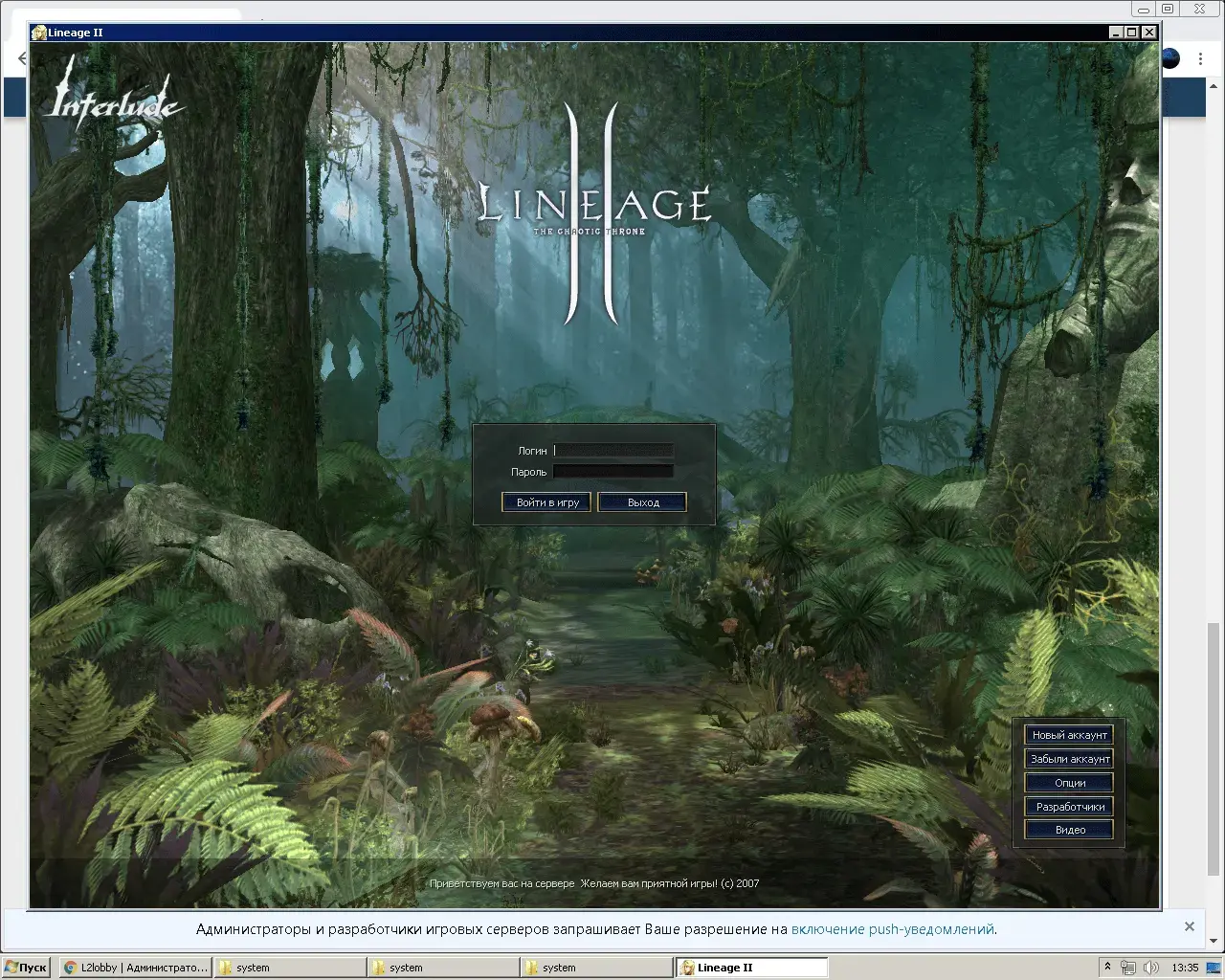This screenshot has height=980, width=1225.
Task: Open the second system folder taskbar item
Action: pos(442,968)
